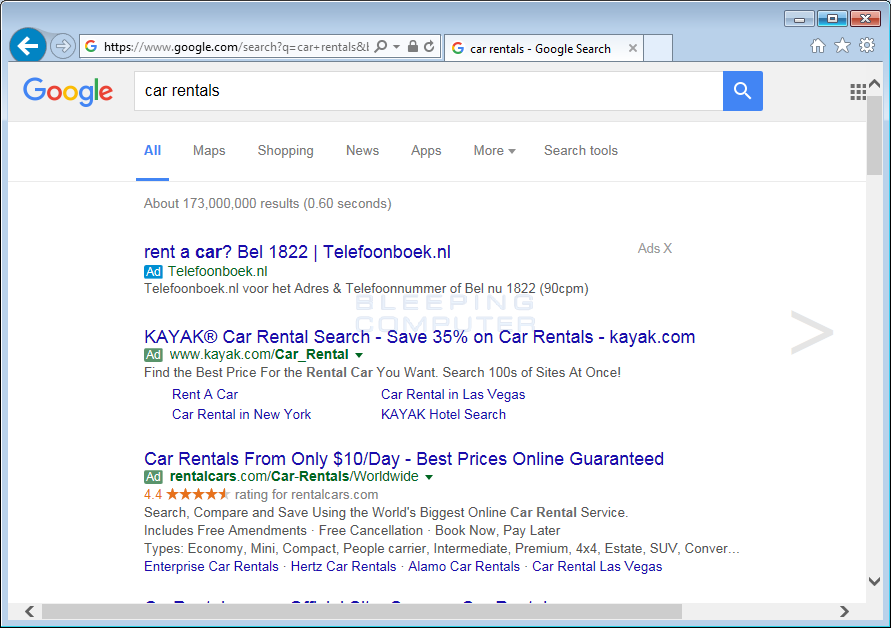Open 'Car Rental in New York' sitelink

click(x=242, y=414)
